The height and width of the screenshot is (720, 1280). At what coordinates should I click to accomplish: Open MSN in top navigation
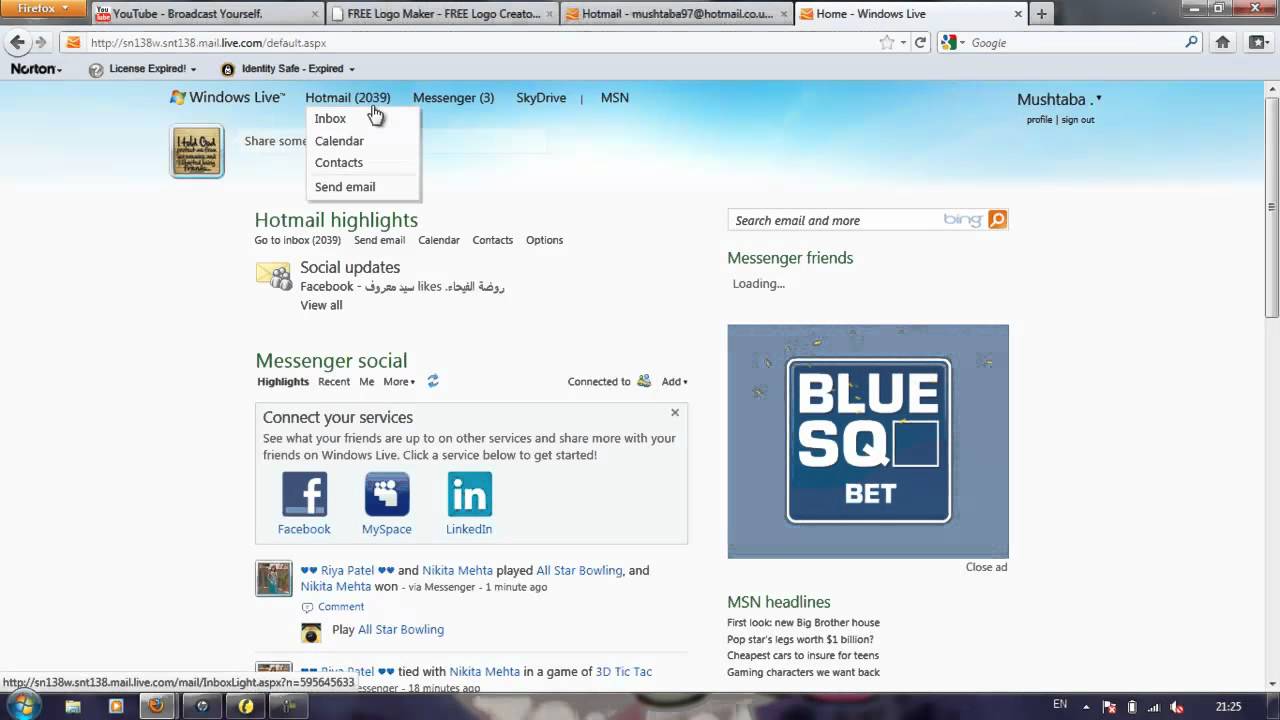click(x=615, y=97)
